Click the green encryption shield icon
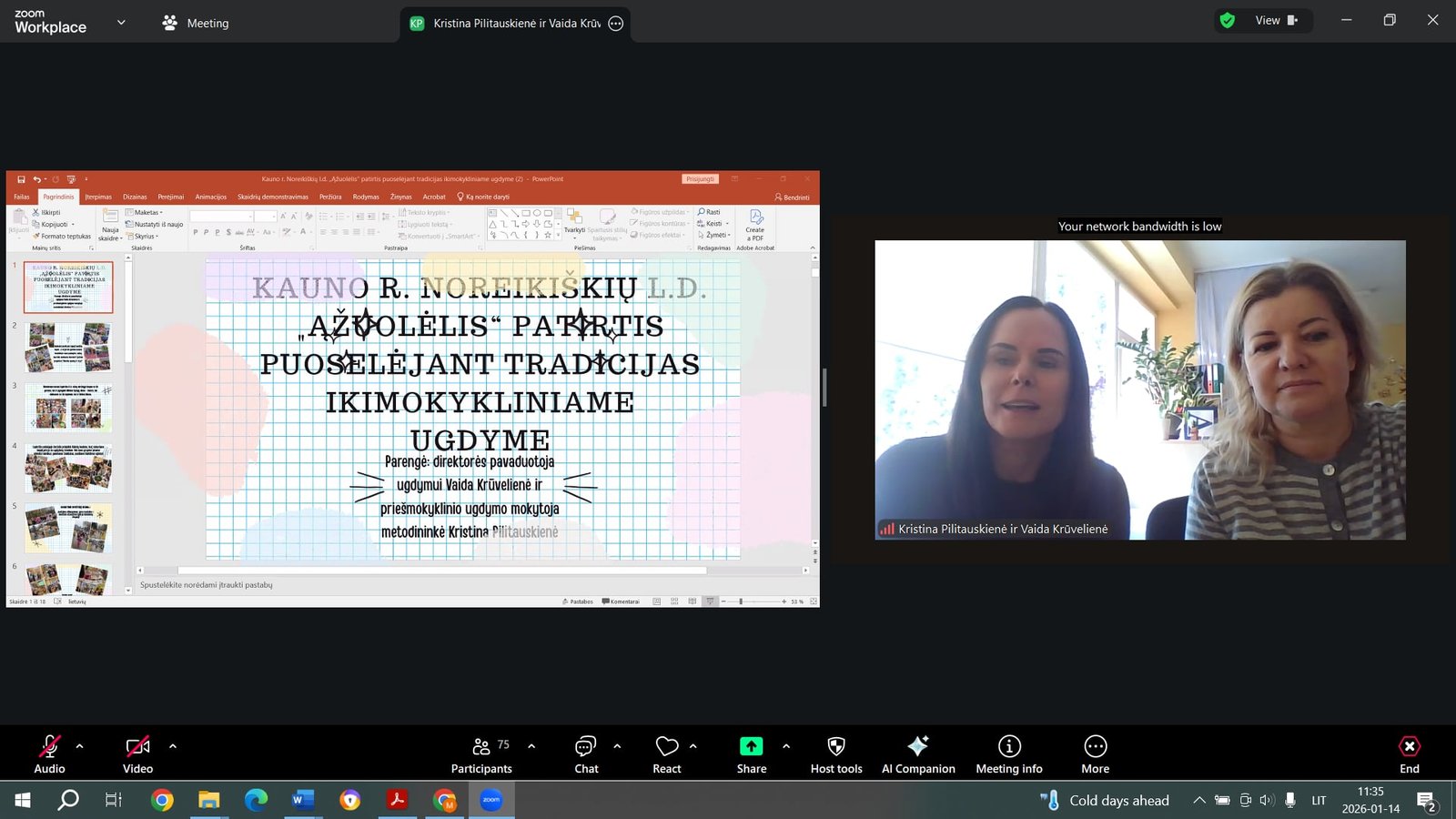Viewport: 1456px width, 819px height. pos(1228,20)
